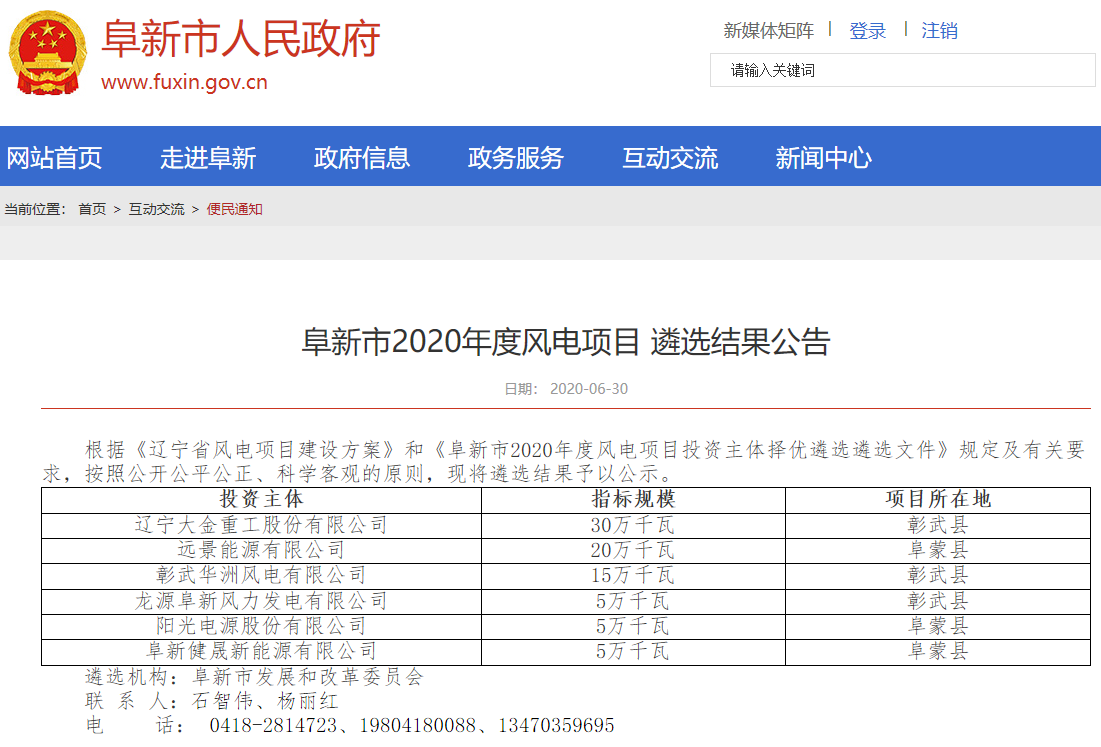Click 5万千瓦 in 阜新健晟新能源 row
The width and height of the screenshot is (1101, 747).
[x=633, y=652]
